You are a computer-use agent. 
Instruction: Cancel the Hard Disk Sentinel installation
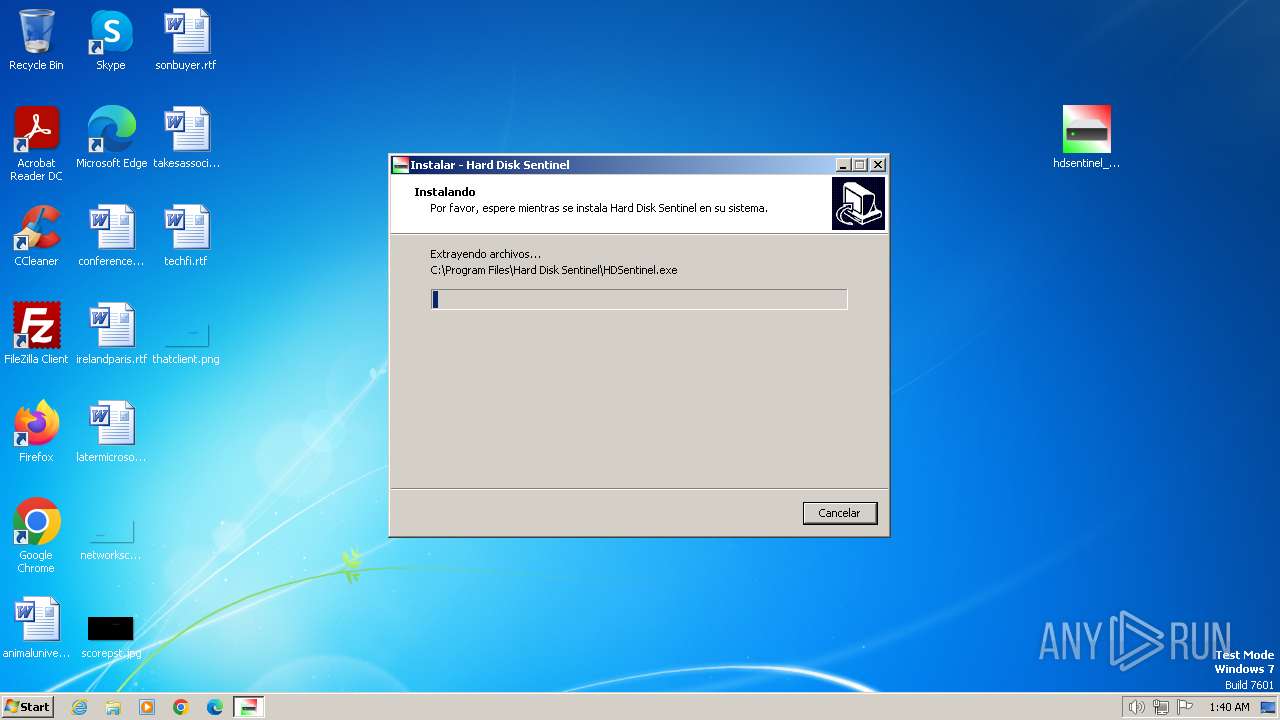(839, 513)
